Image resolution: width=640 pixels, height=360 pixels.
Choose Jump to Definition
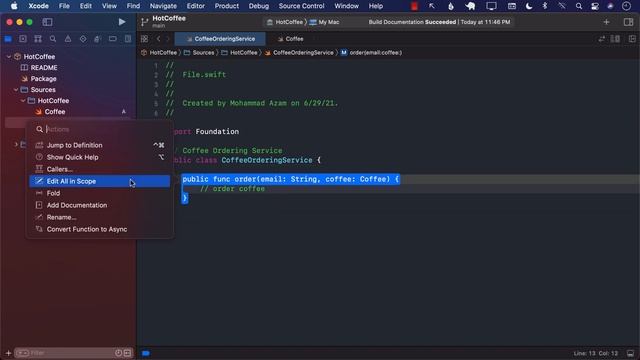[x=100, y=145]
